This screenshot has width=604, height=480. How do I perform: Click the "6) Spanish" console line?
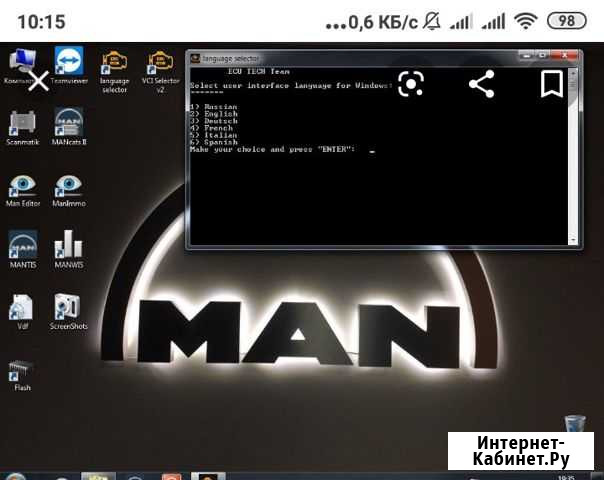point(214,142)
